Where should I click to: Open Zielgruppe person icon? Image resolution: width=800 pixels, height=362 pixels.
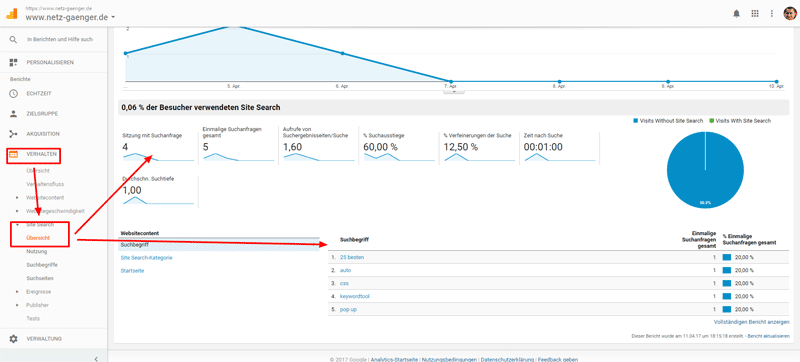[14, 114]
